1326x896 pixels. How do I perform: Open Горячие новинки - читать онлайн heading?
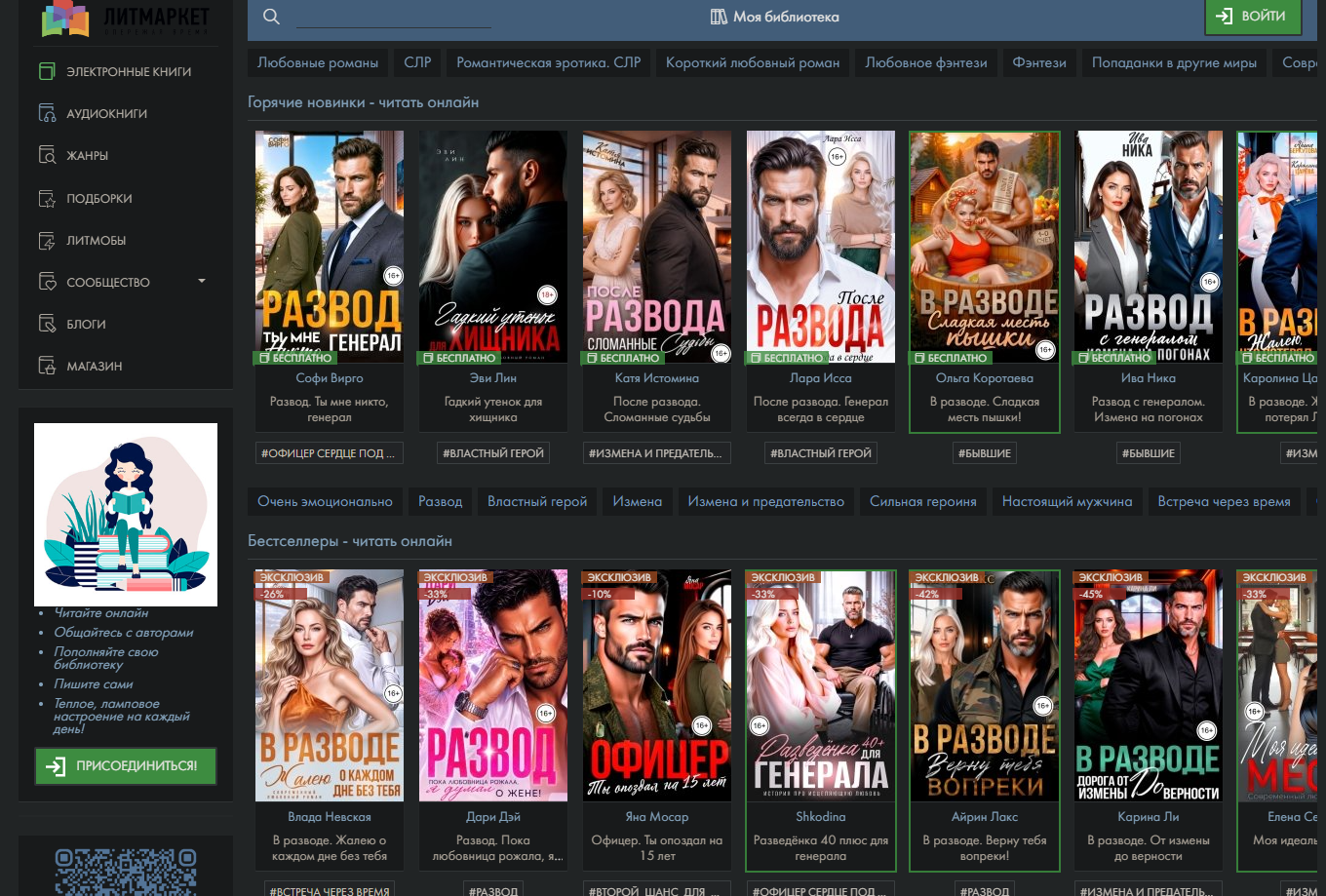pyautogui.click(x=363, y=102)
